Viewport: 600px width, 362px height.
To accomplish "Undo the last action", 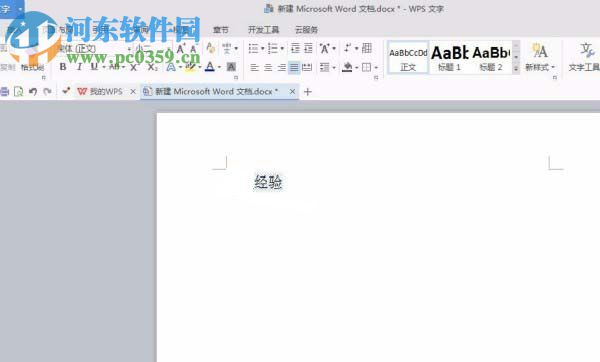I will click(33, 91).
